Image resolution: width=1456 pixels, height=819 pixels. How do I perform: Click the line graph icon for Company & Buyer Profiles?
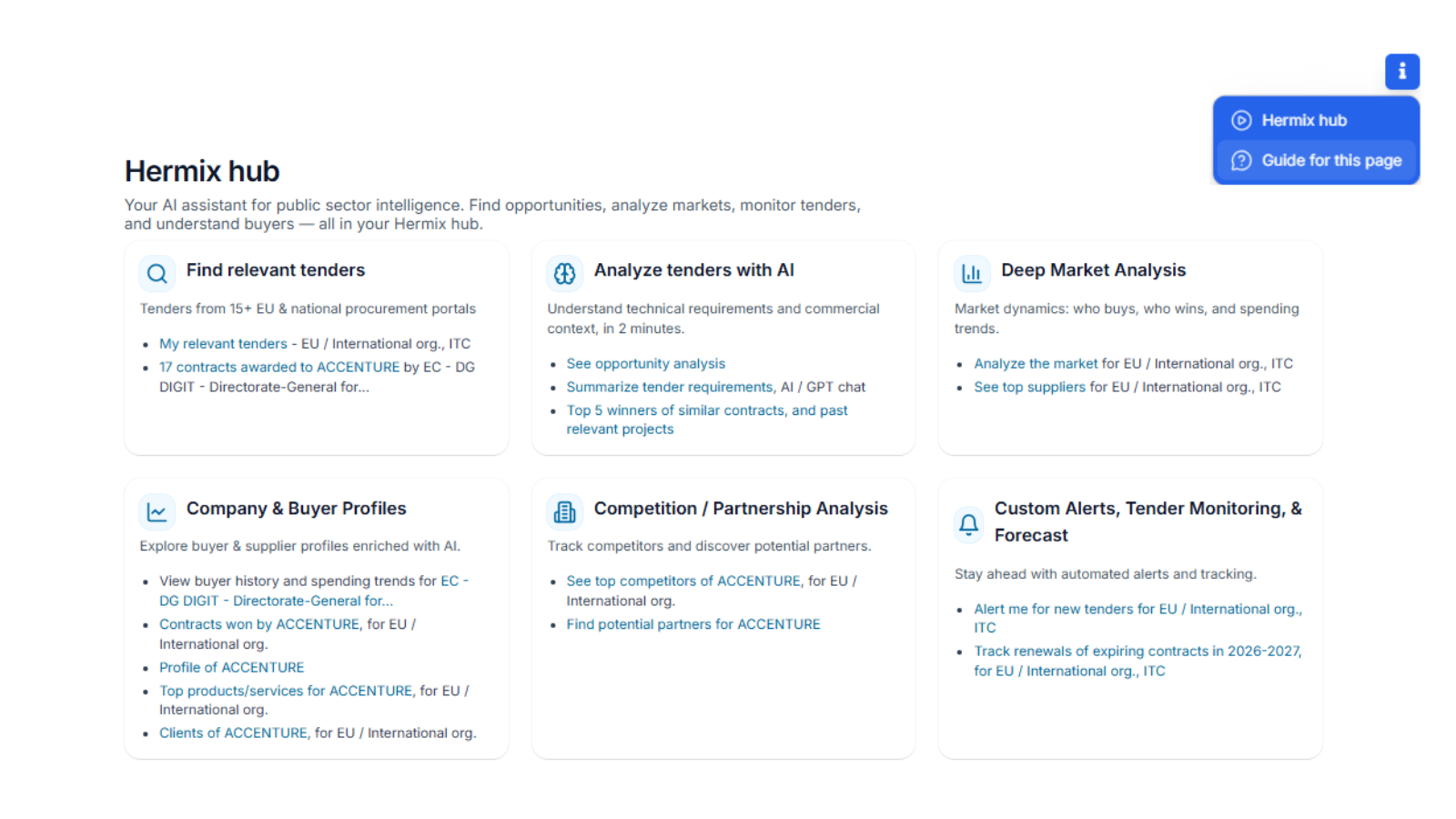(157, 511)
